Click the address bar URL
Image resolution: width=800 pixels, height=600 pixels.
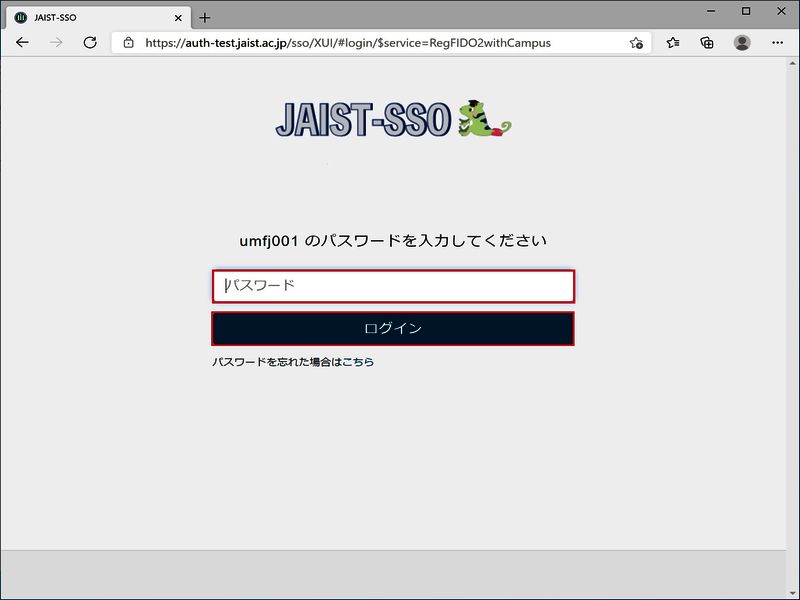348,43
